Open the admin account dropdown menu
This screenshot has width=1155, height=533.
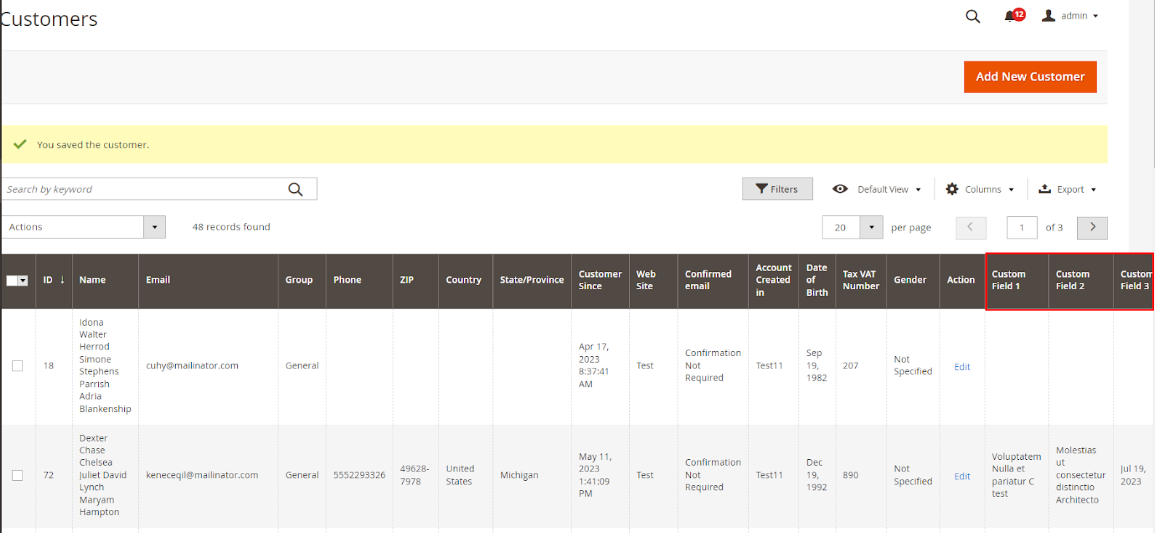(x=1080, y=16)
